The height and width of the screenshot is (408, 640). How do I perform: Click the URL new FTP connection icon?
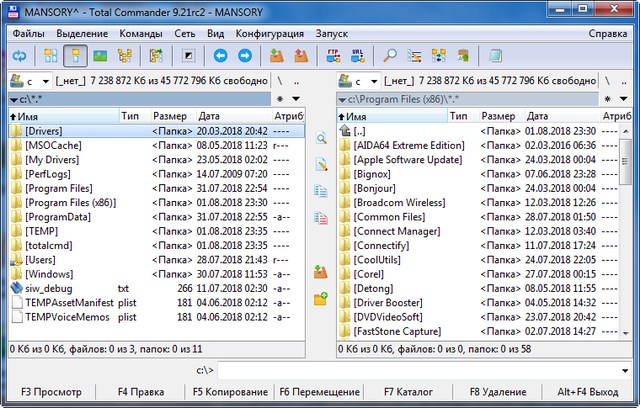(x=356, y=56)
